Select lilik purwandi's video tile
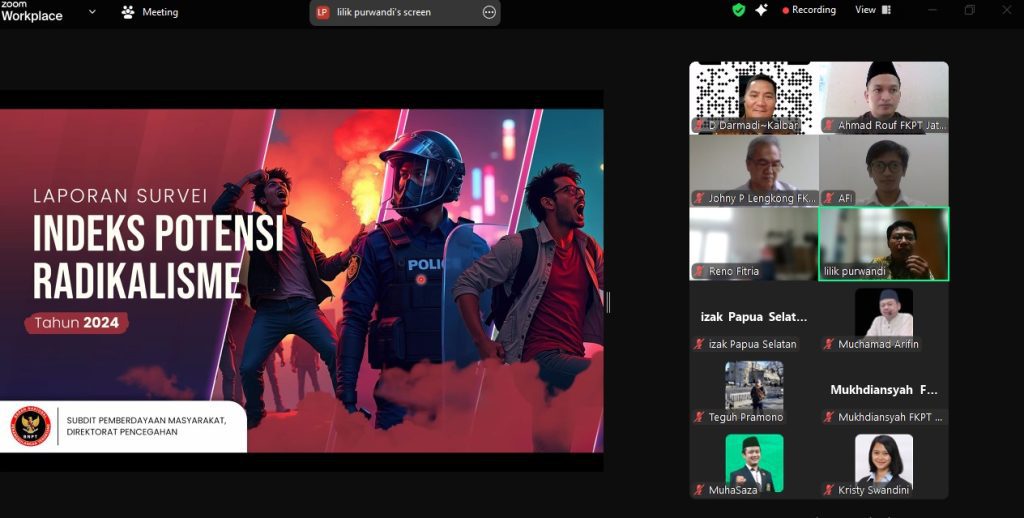Screen dimensions: 1024x518 [x=884, y=244]
